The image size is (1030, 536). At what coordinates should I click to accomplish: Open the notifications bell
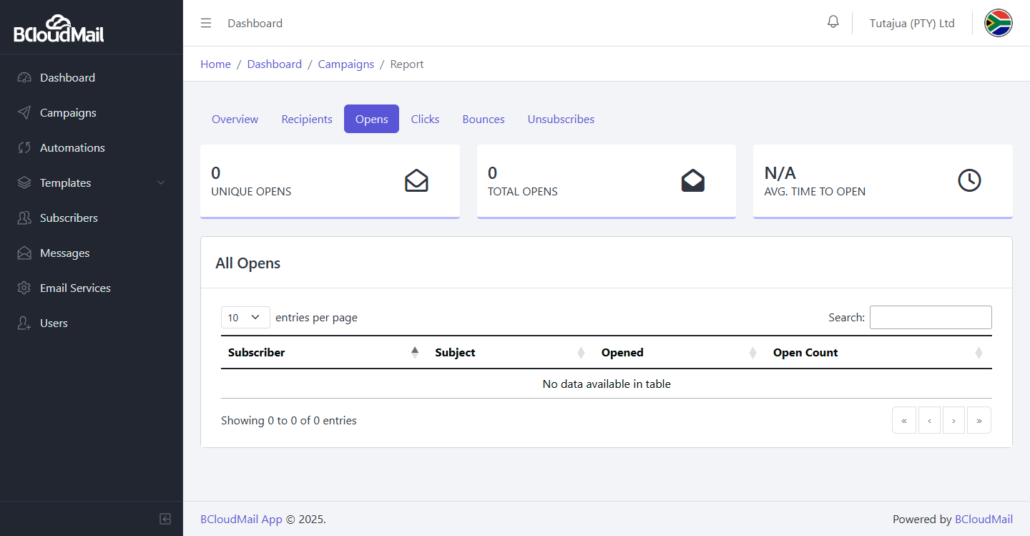click(x=833, y=22)
